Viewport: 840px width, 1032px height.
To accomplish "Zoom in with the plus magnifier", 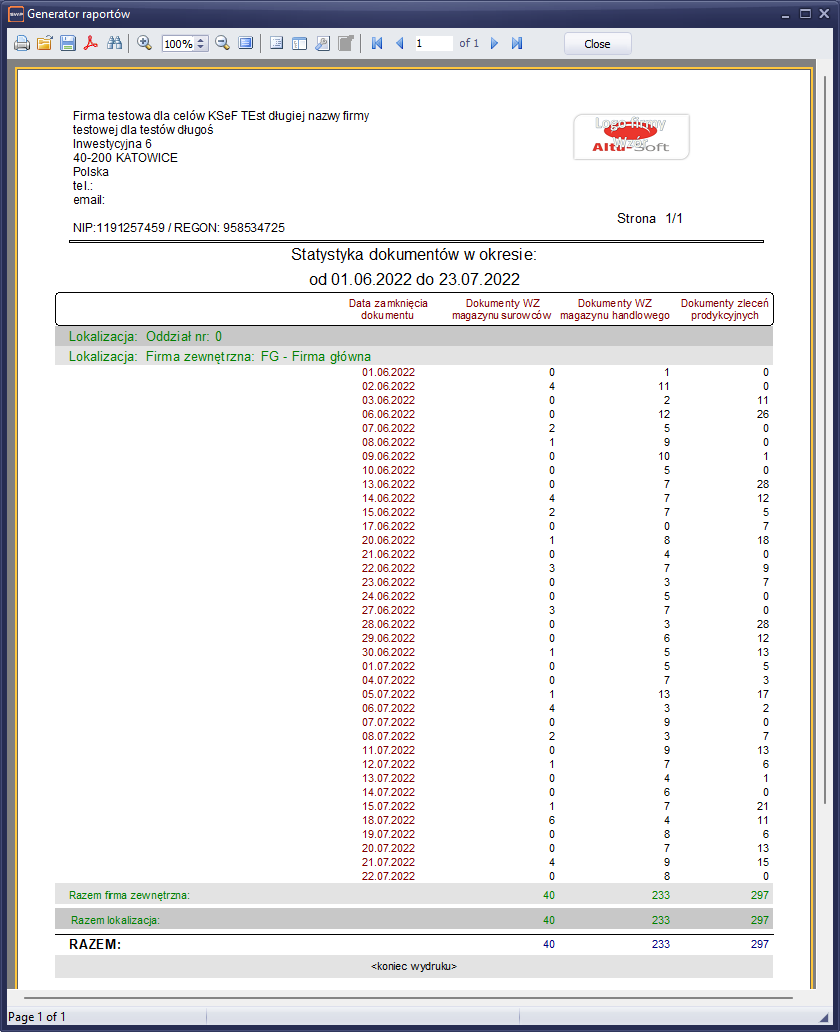I will 144,44.
